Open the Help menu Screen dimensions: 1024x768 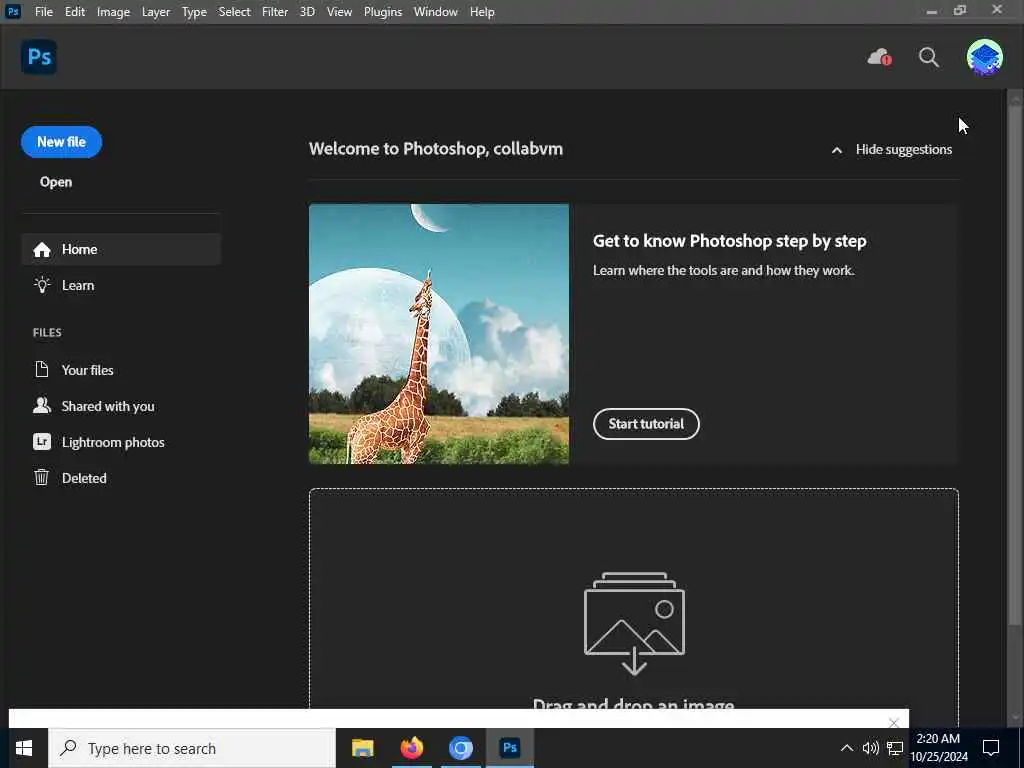(x=482, y=12)
